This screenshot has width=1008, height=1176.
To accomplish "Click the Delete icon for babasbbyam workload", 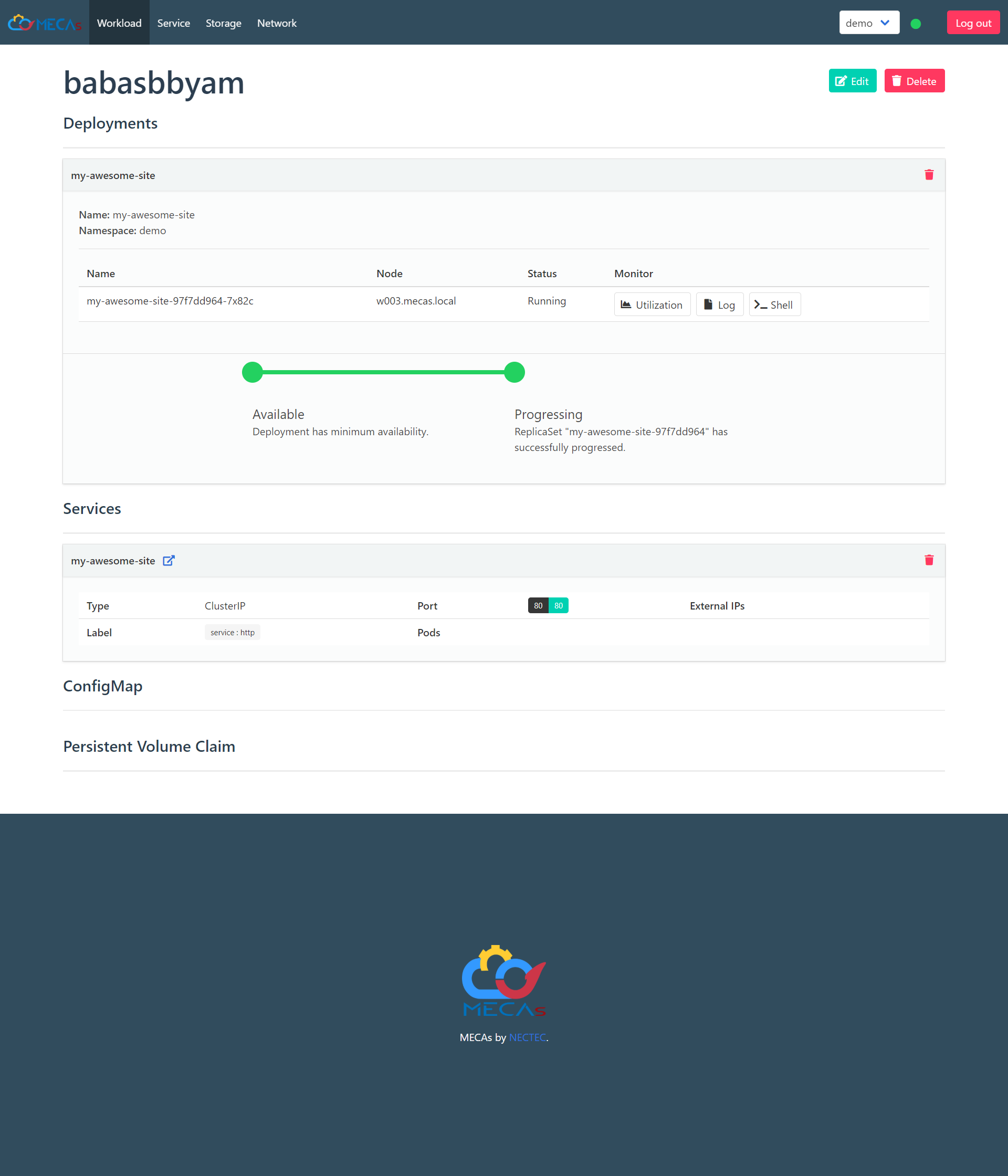I will 914,81.
